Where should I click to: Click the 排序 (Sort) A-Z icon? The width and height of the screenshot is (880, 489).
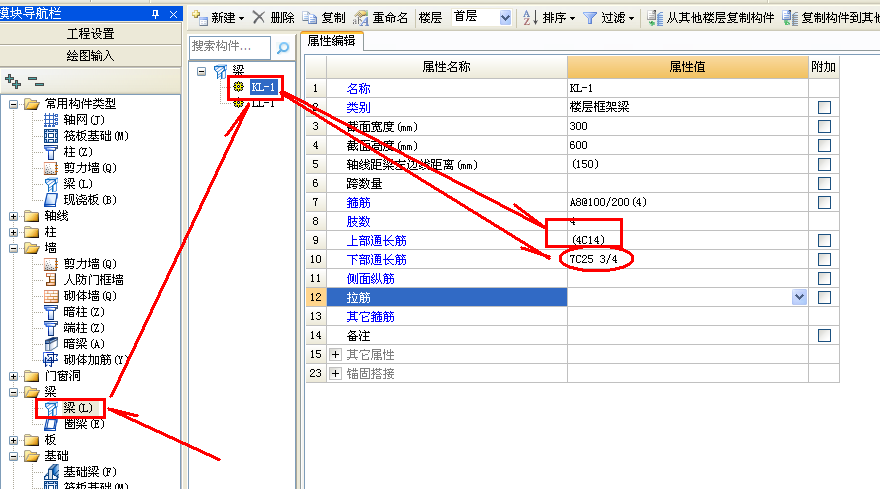(530, 18)
